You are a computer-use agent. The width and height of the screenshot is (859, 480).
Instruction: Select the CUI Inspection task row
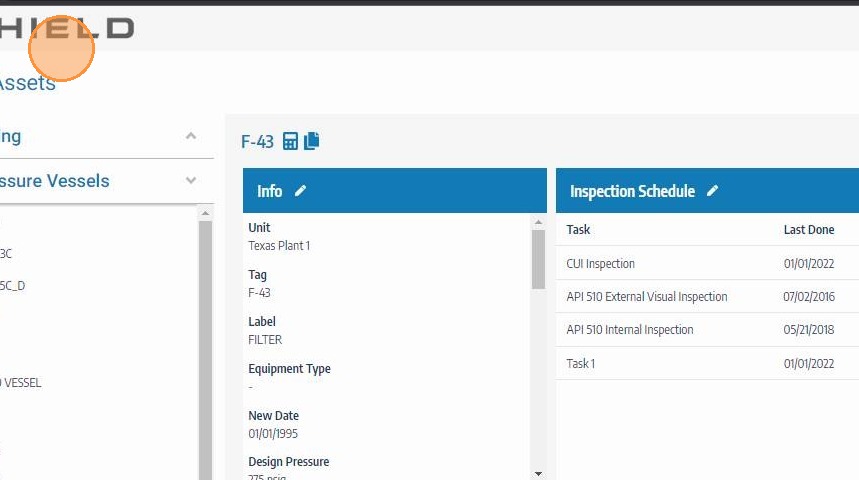707,264
